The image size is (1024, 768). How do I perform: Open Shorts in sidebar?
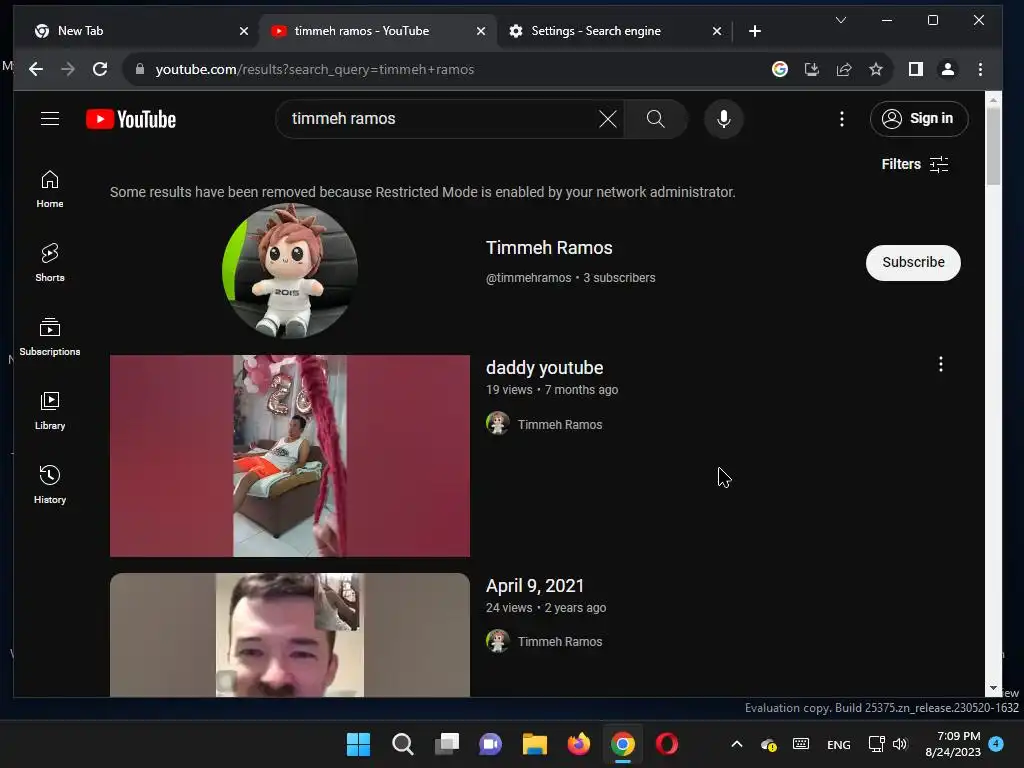[x=50, y=263]
